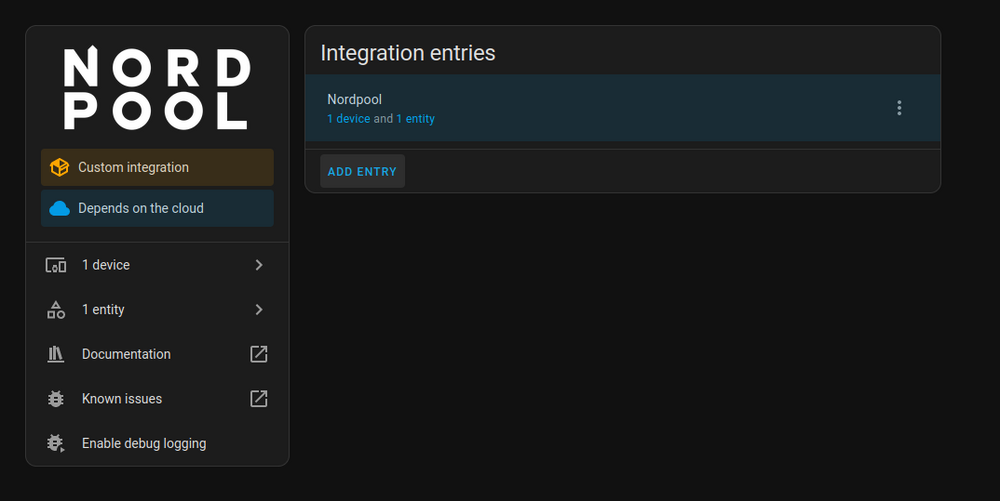The image size is (1000, 501).
Task: Expand the 1 entity chevron
Action: (x=259, y=310)
